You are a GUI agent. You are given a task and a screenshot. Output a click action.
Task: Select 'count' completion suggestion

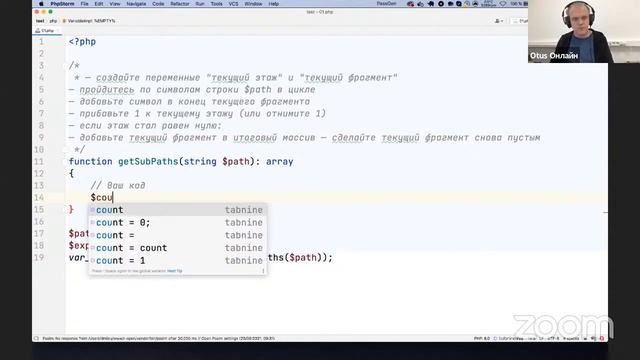pos(177,210)
